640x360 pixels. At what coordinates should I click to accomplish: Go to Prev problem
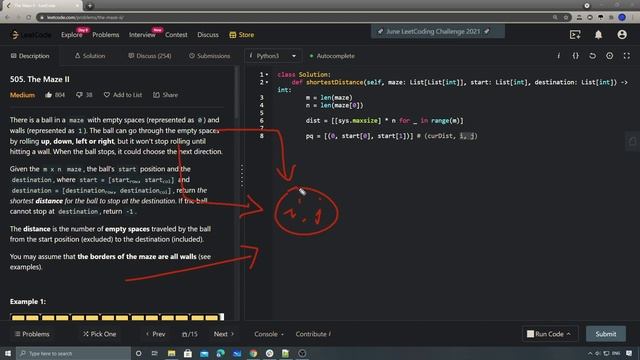(x=155, y=334)
